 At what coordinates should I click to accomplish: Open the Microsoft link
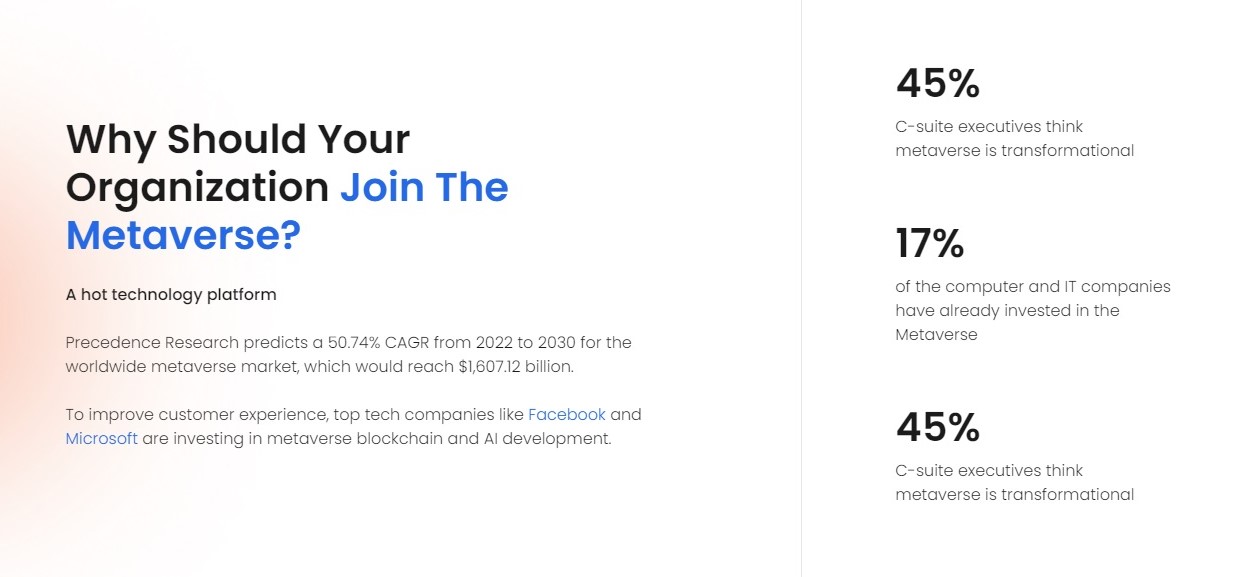coord(102,438)
